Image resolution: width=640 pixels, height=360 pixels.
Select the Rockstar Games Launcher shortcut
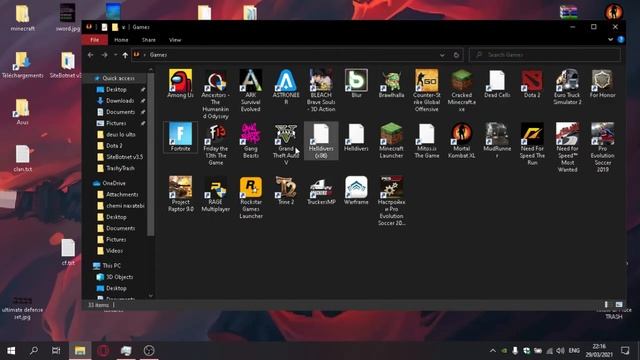(251, 197)
